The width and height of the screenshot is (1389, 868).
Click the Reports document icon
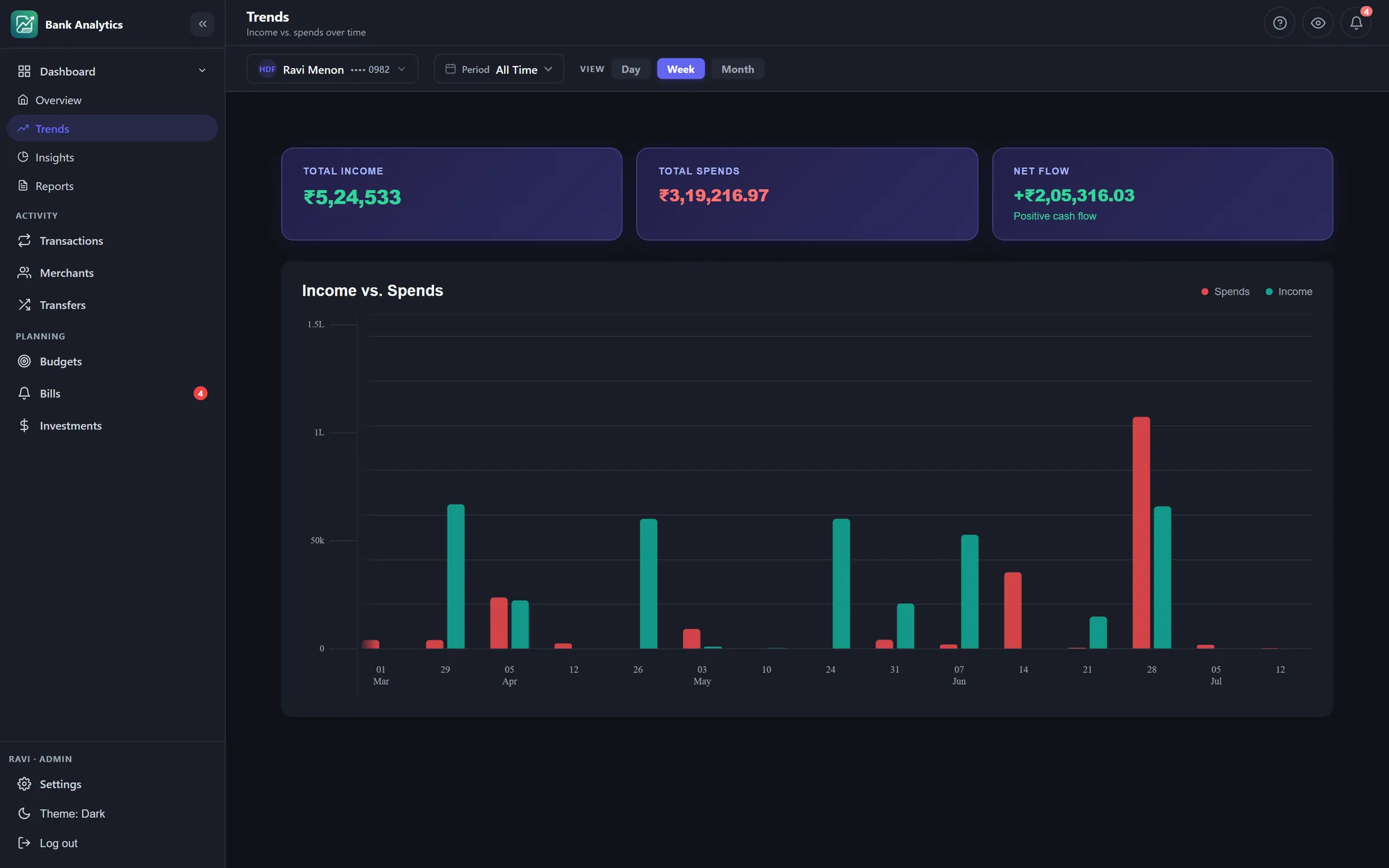[x=23, y=186]
